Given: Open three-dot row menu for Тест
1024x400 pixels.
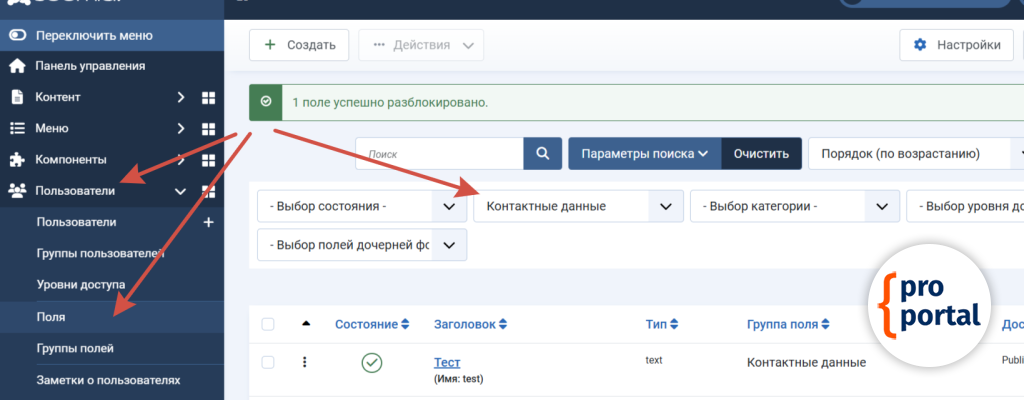Looking at the screenshot, I should (304, 362).
